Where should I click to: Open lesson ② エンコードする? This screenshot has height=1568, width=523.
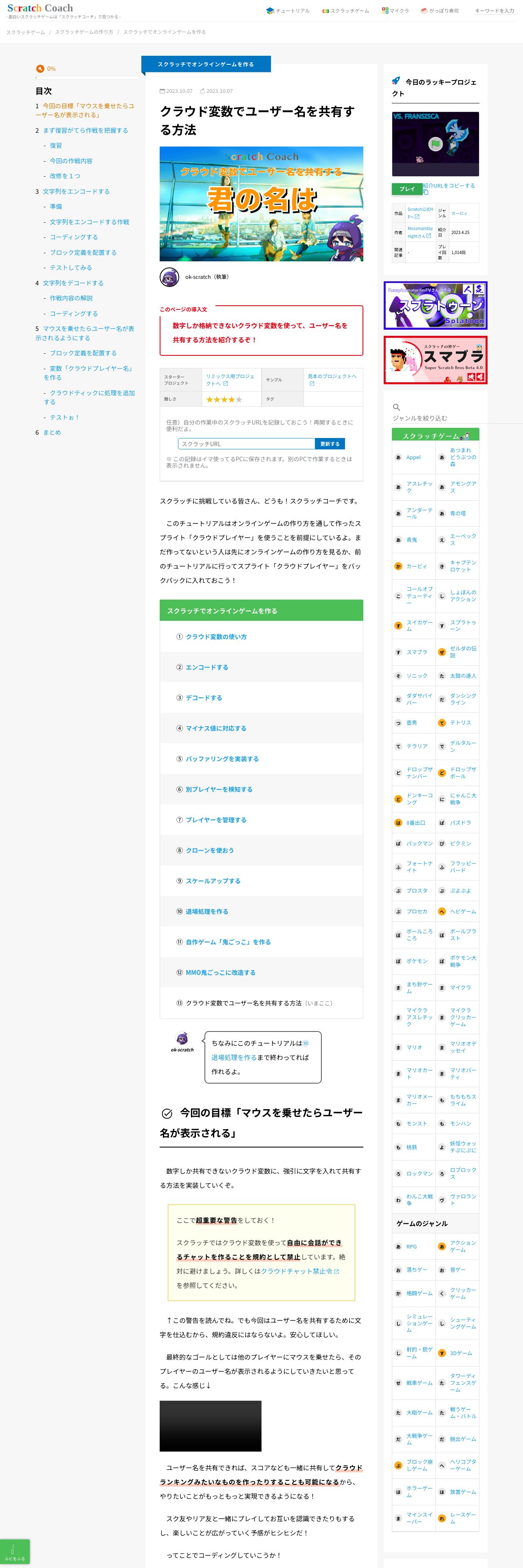pyautogui.click(x=207, y=667)
